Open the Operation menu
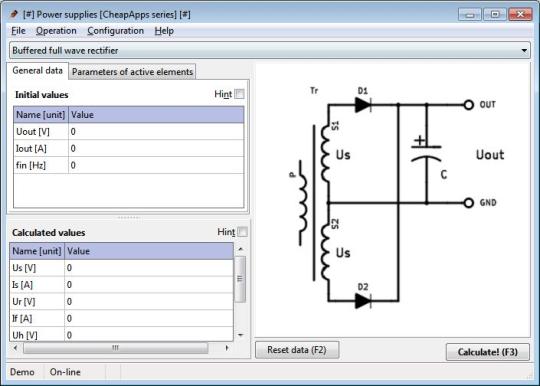540x386 pixels. coord(56,31)
